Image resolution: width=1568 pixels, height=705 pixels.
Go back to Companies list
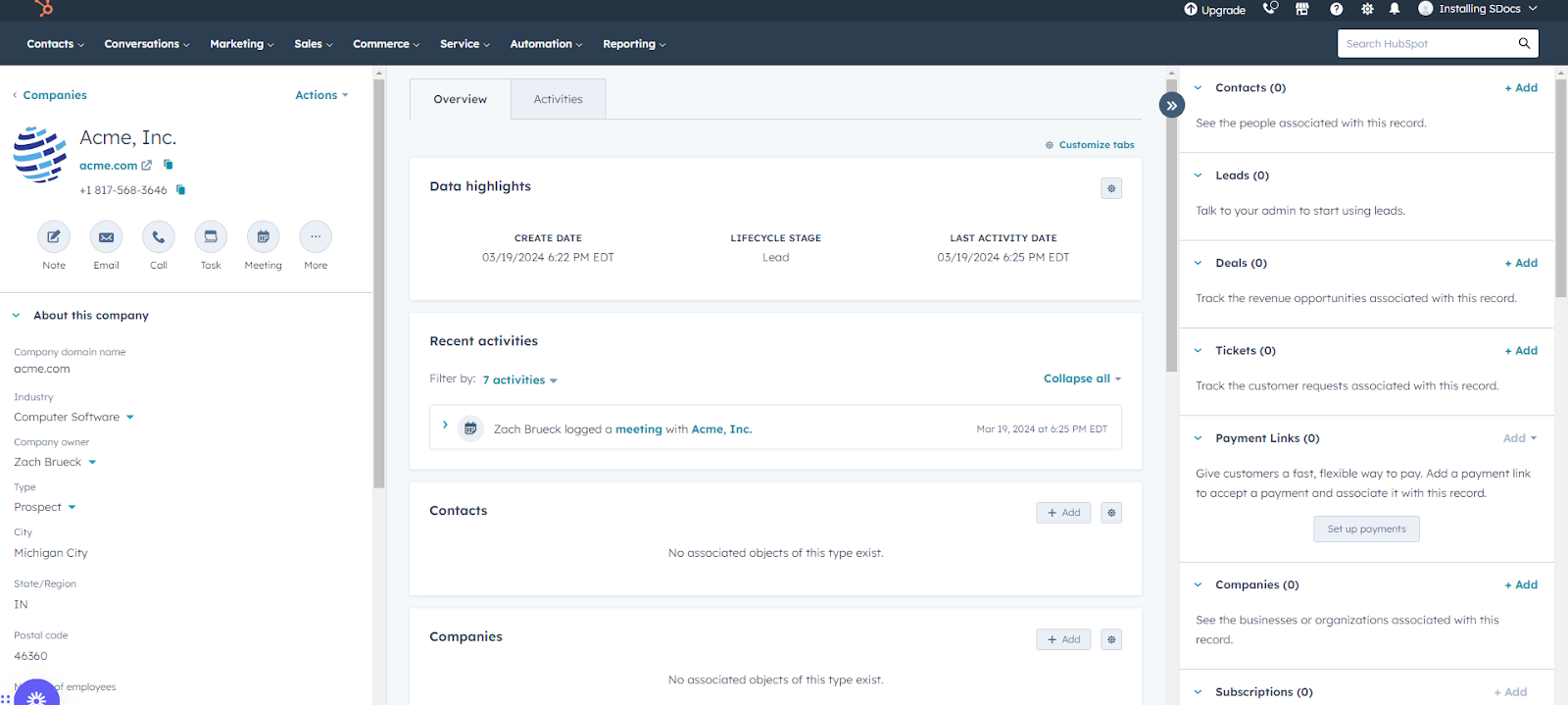point(49,95)
